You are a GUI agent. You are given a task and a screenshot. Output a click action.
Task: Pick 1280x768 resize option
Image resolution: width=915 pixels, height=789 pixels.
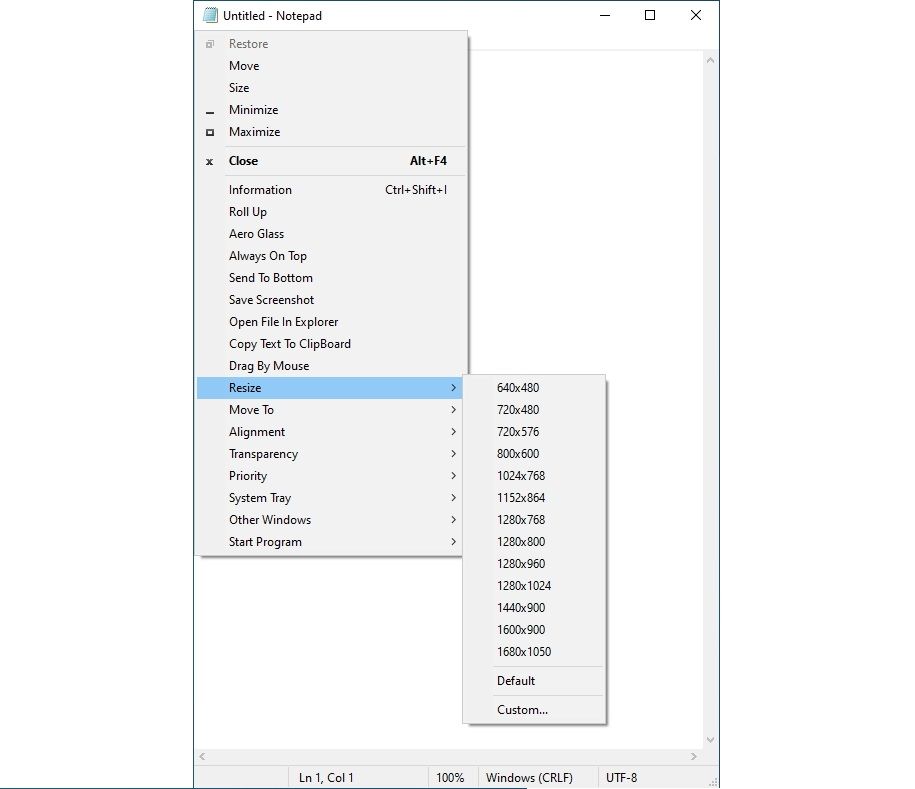click(535, 520)
